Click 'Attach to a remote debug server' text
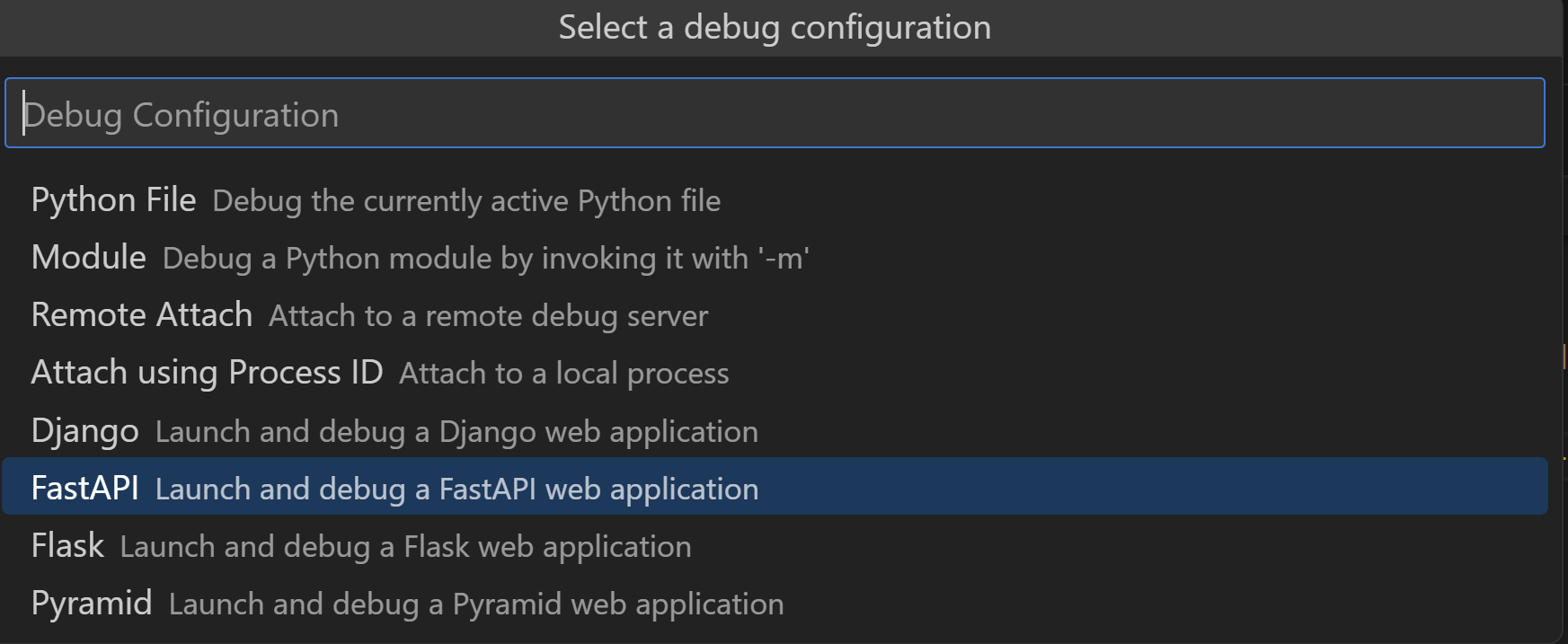Image resolution: width=1568 pixels, height=644 pixels. [488, 316]
